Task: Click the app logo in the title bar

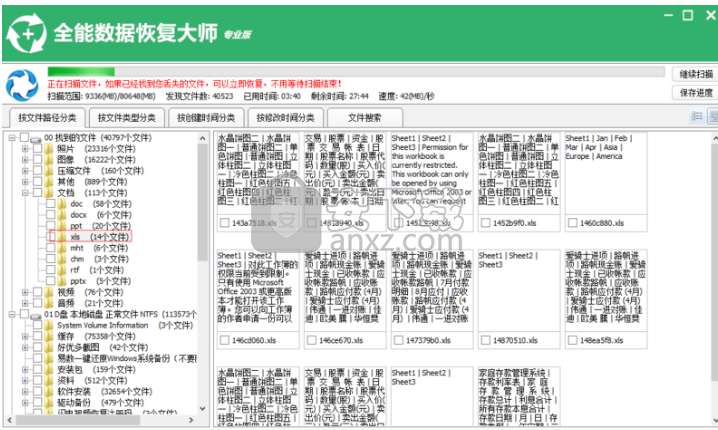Action: click(x=27, y=33)
